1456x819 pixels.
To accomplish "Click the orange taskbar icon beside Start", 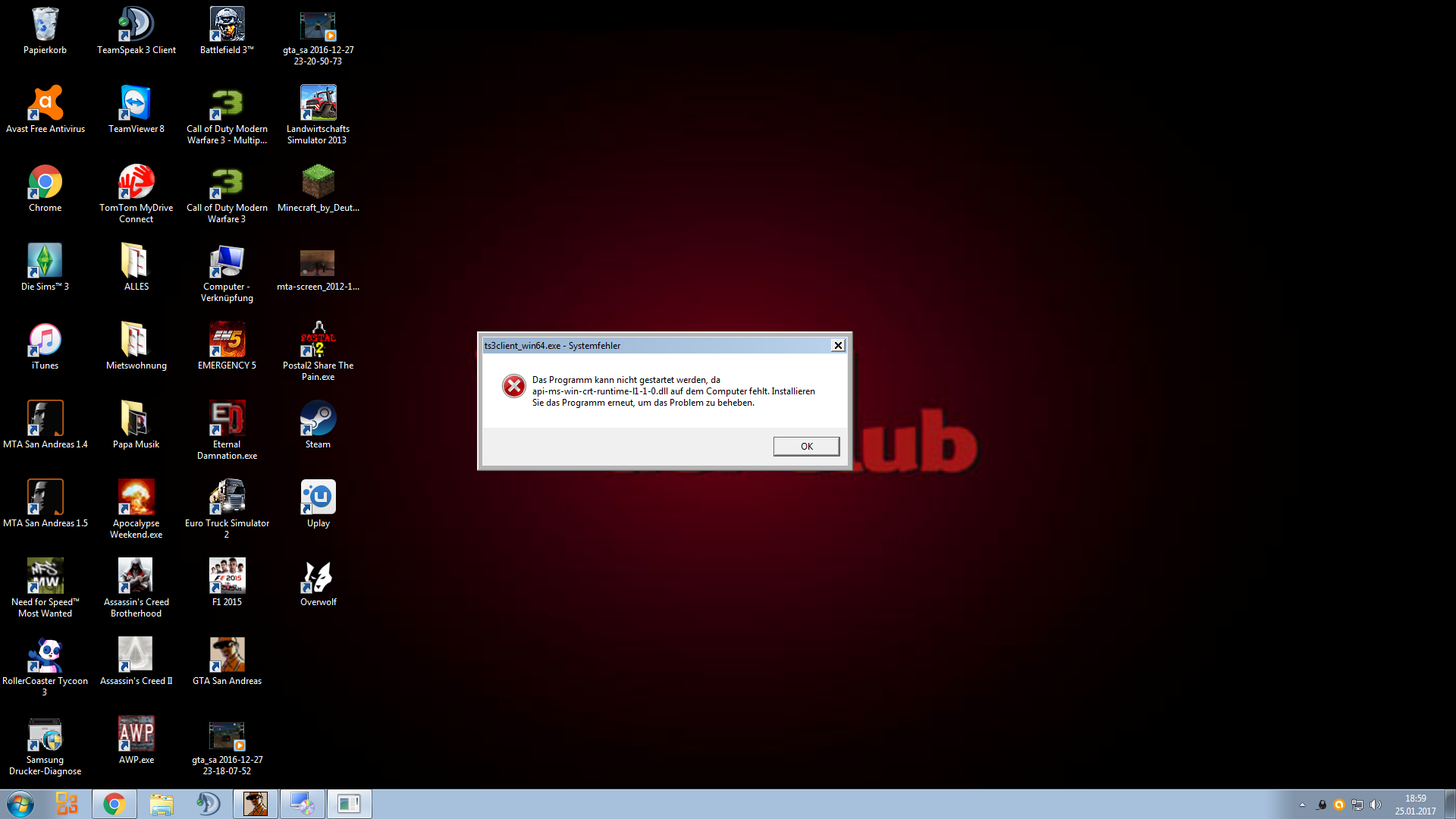I will coord(67,804).
